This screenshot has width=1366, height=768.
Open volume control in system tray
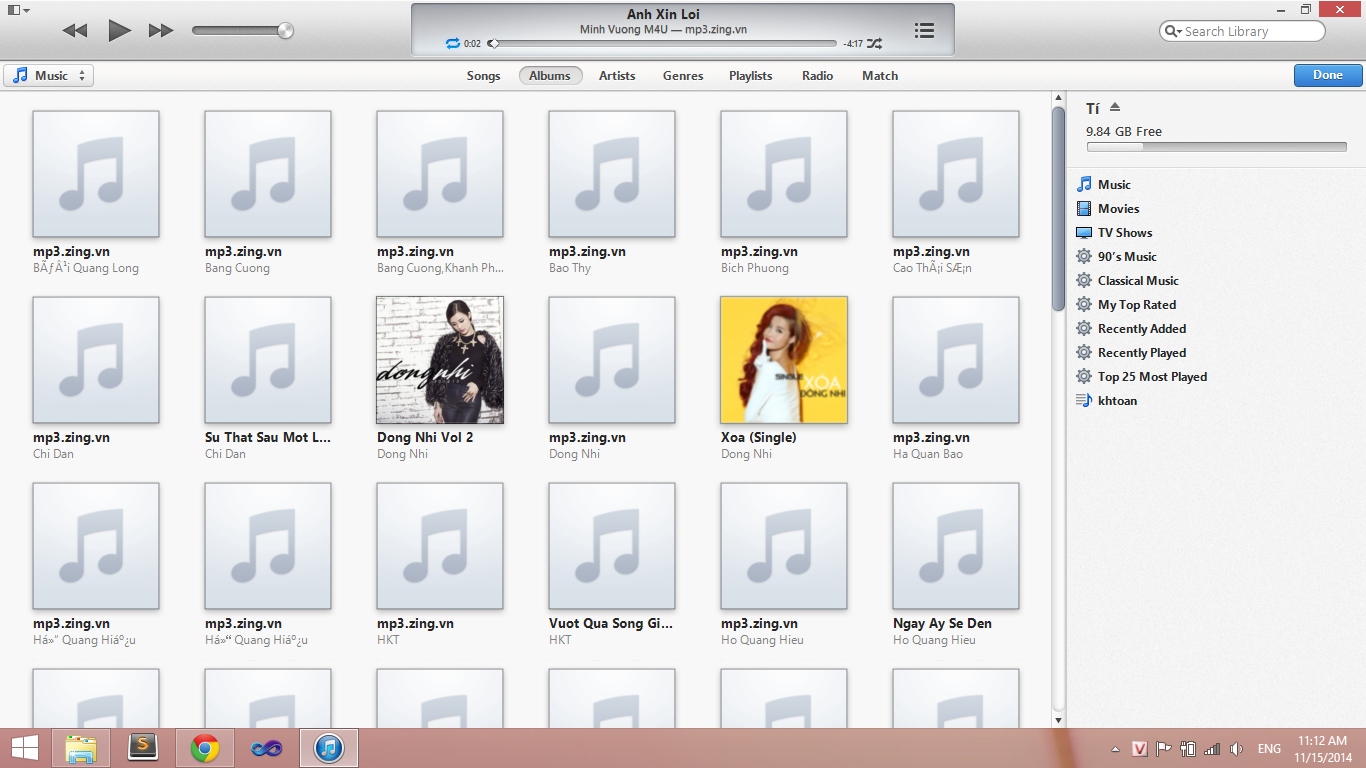point(1237,749)
